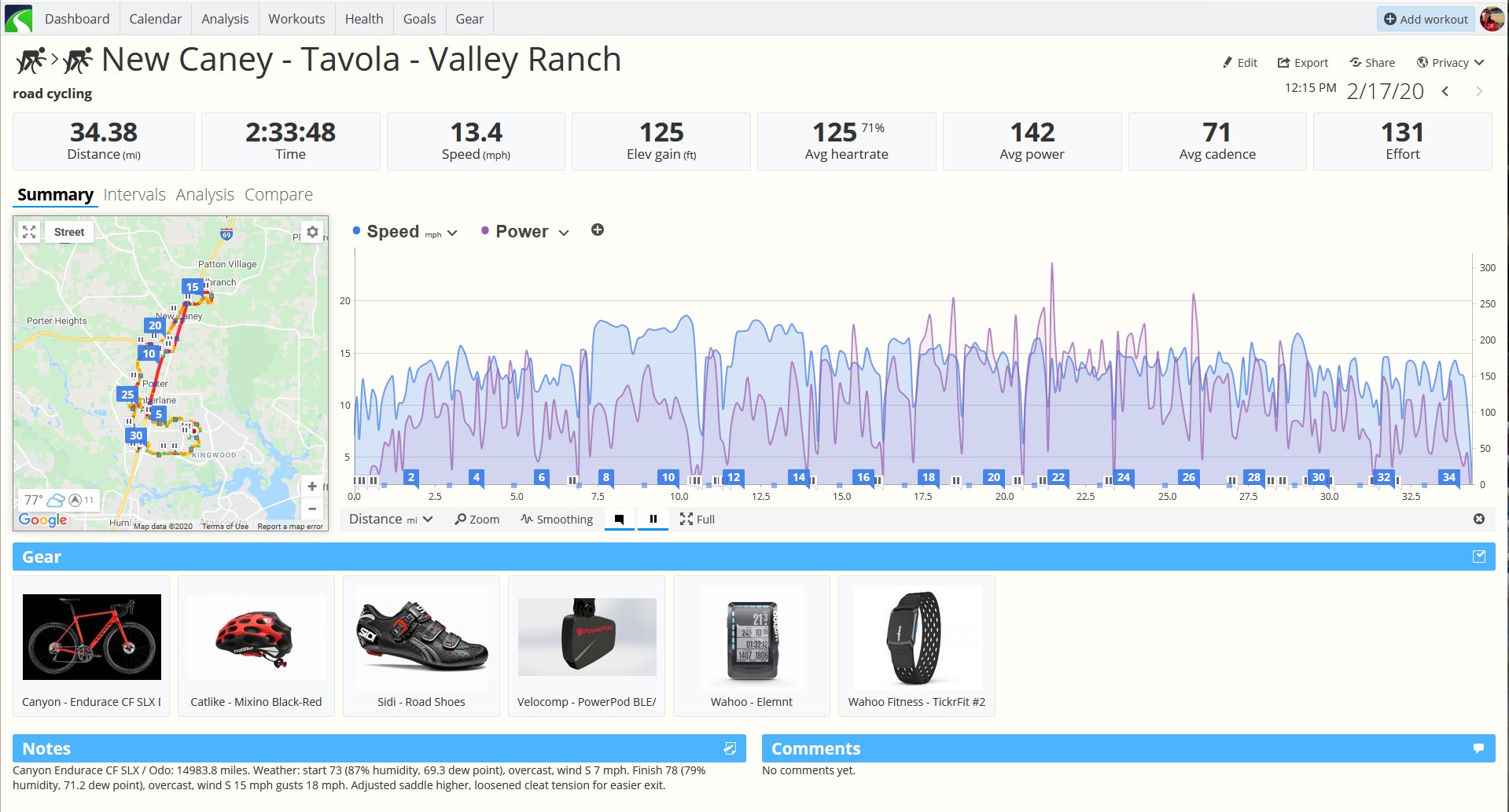This screenshot has height=812, width=1509.
Task: Open the Calendar menu
Action: (x=156, y=19)
